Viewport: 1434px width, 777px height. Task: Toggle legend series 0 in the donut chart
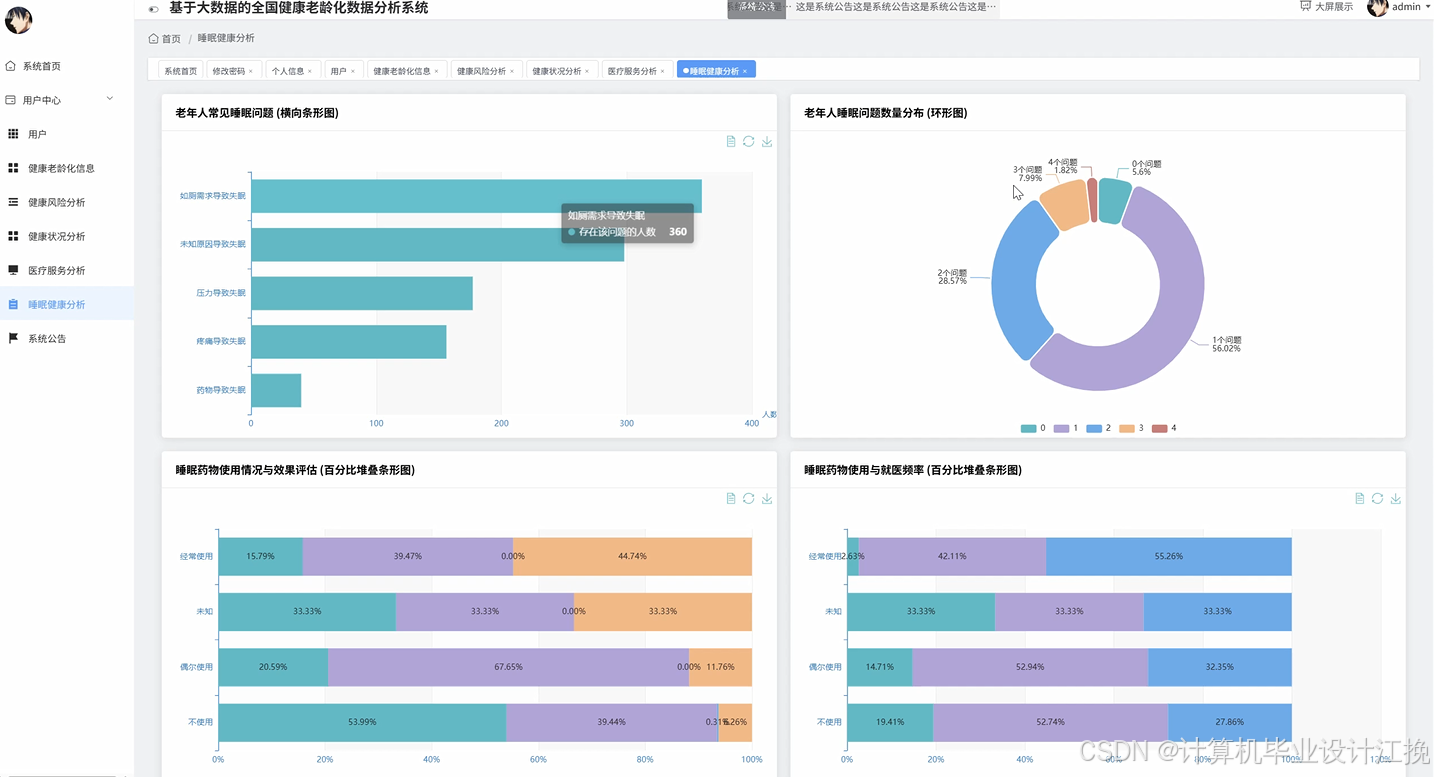pos(1033,428)
